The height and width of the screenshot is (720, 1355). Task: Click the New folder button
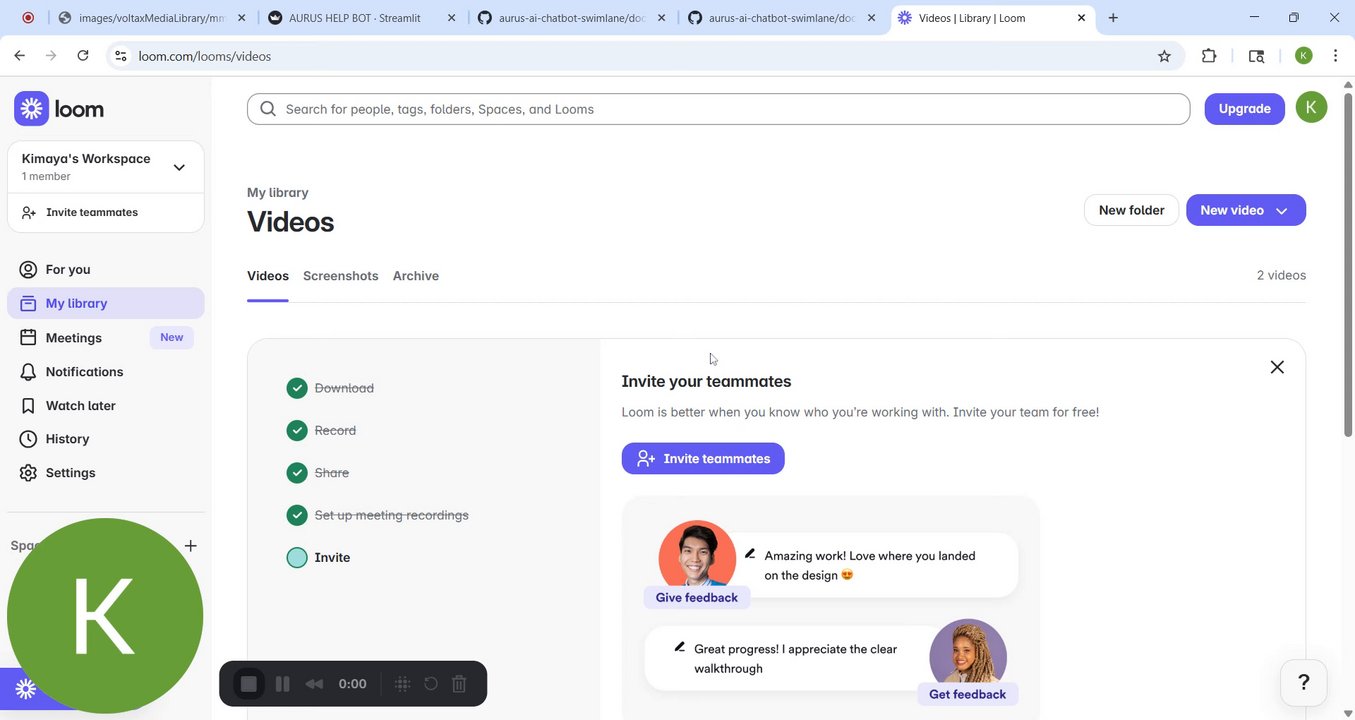point(1131,210)
